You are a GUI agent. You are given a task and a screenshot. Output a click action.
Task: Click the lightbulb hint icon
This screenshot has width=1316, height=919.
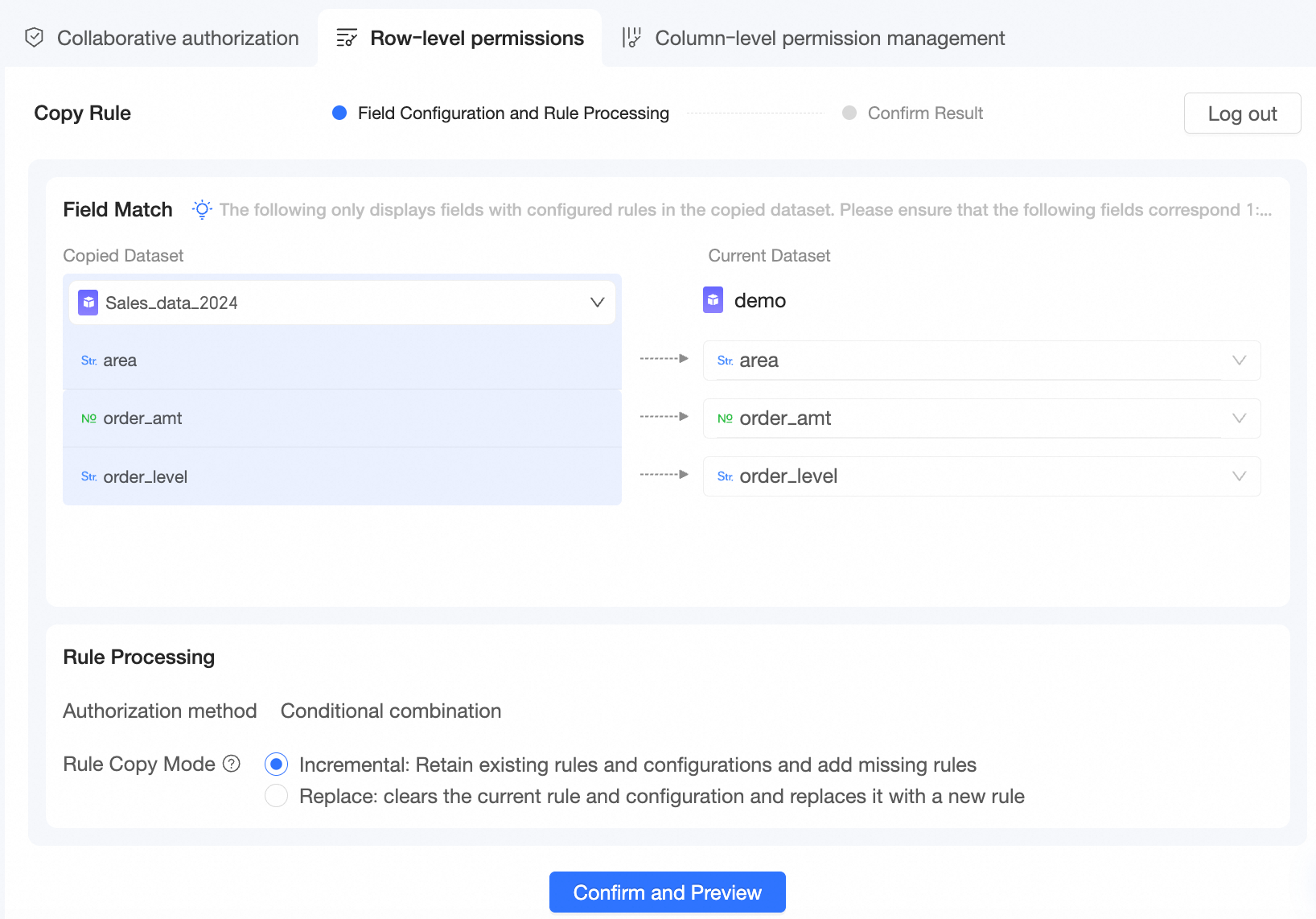202,209
